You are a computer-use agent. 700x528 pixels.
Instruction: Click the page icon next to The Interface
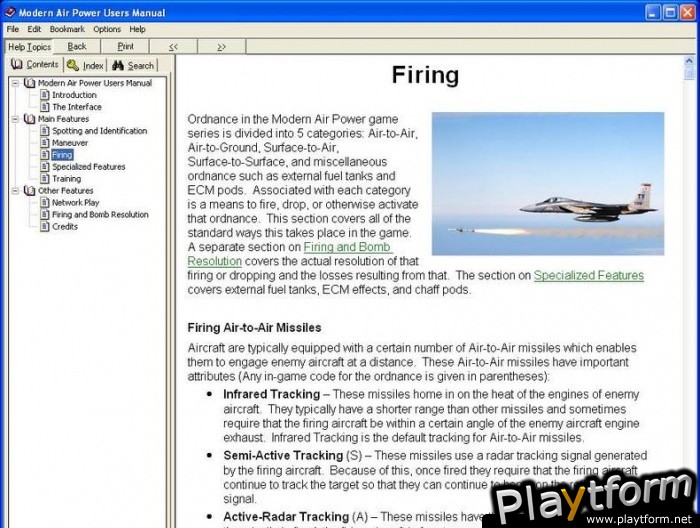(45, 107)
